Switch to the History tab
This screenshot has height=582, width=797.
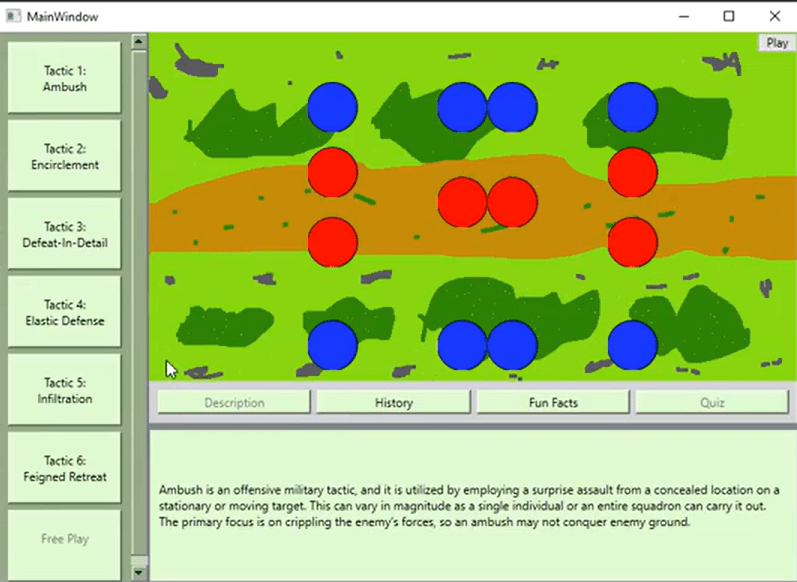[394, 403]
